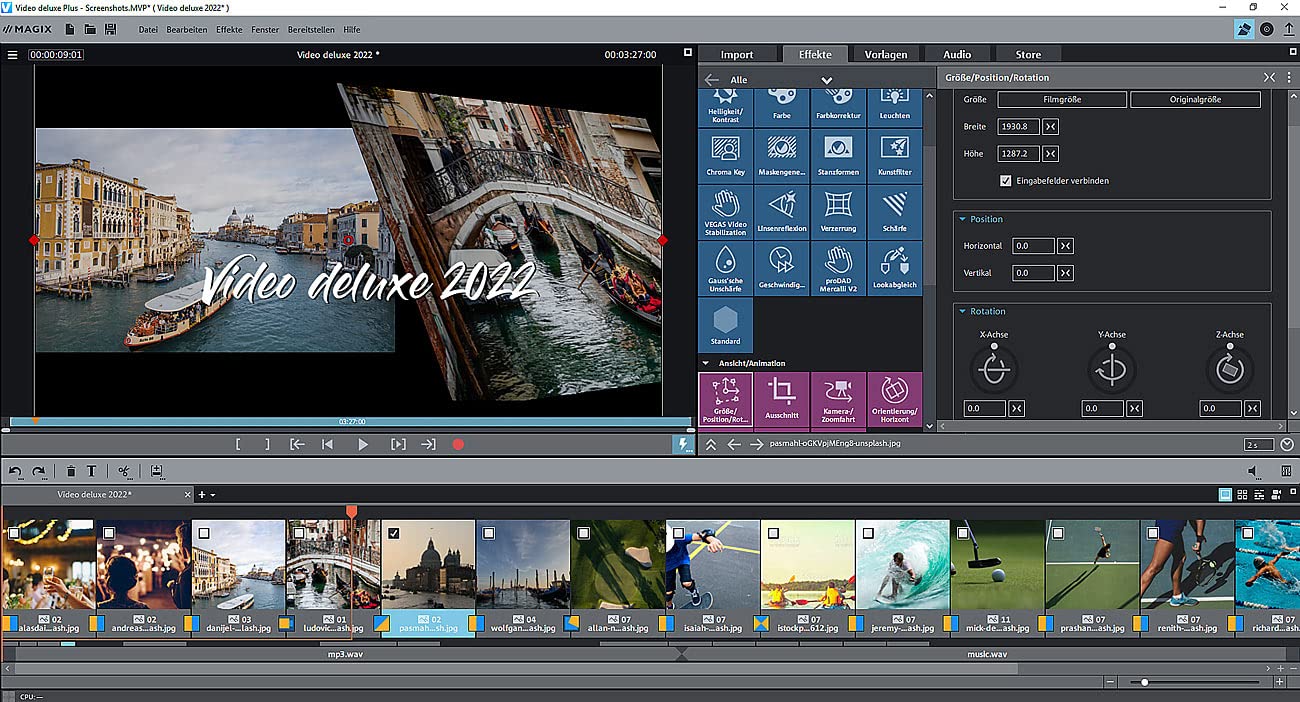Open the Stanzformen effect tile
1300x702 pixels.
838,155
